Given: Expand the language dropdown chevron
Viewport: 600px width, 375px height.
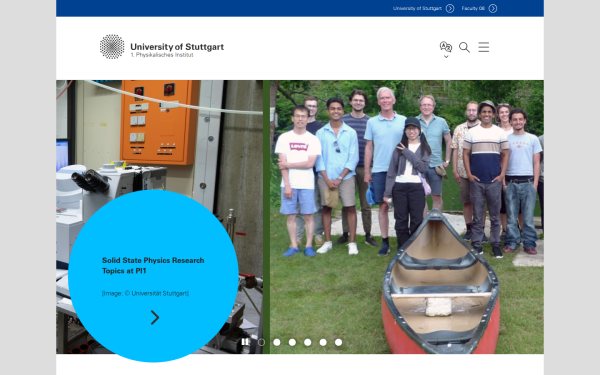Looking at the screenshot, I should (x=446, y=57).
